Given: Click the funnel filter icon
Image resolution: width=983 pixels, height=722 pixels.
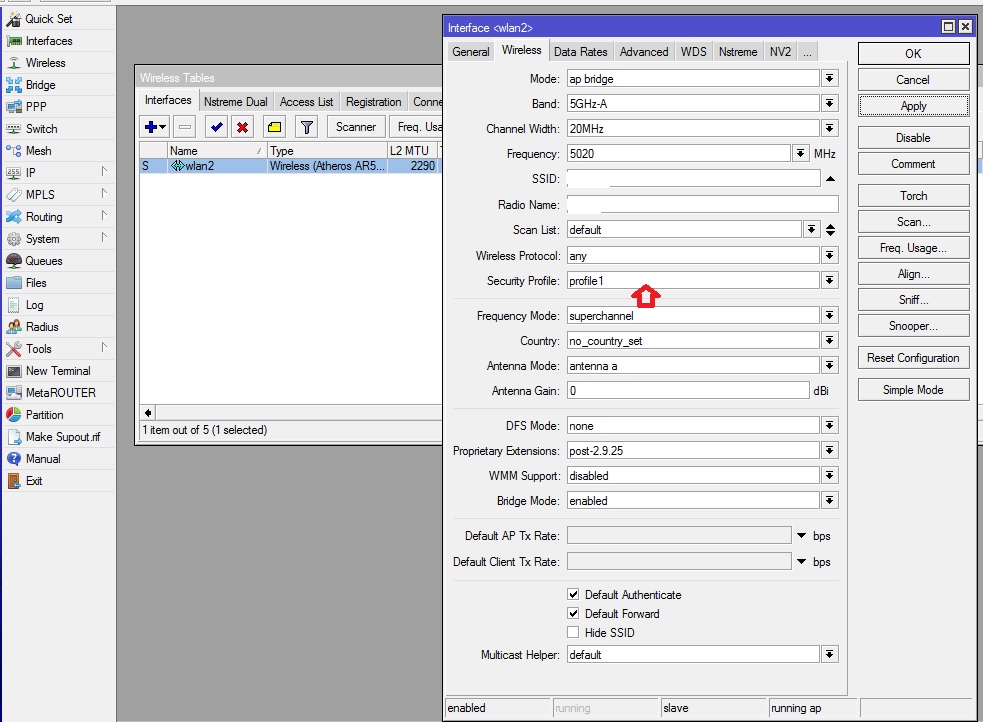Looking at the screenshot, I should [x=307, y=127].
